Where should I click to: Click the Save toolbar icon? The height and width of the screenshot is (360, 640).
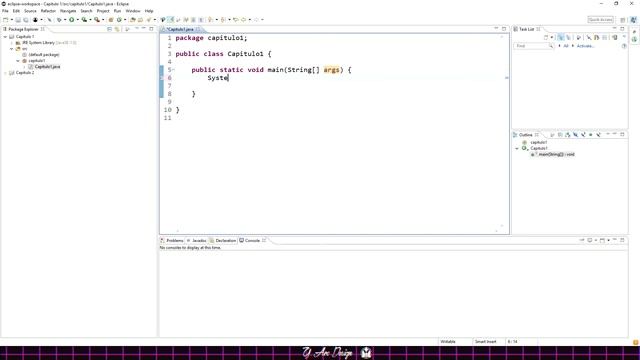(x=18, y=20)
